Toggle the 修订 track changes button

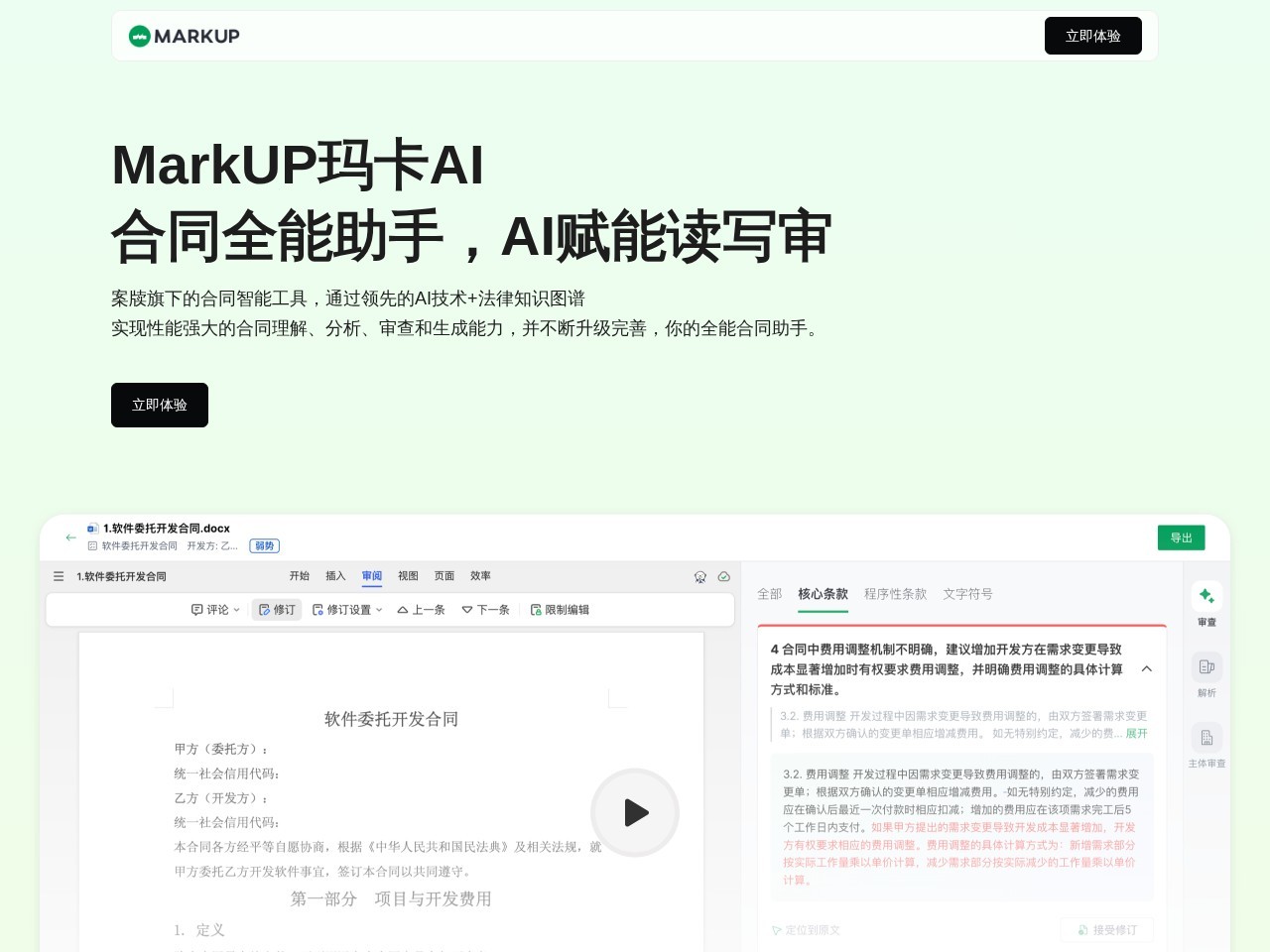(x=277, y=610)
